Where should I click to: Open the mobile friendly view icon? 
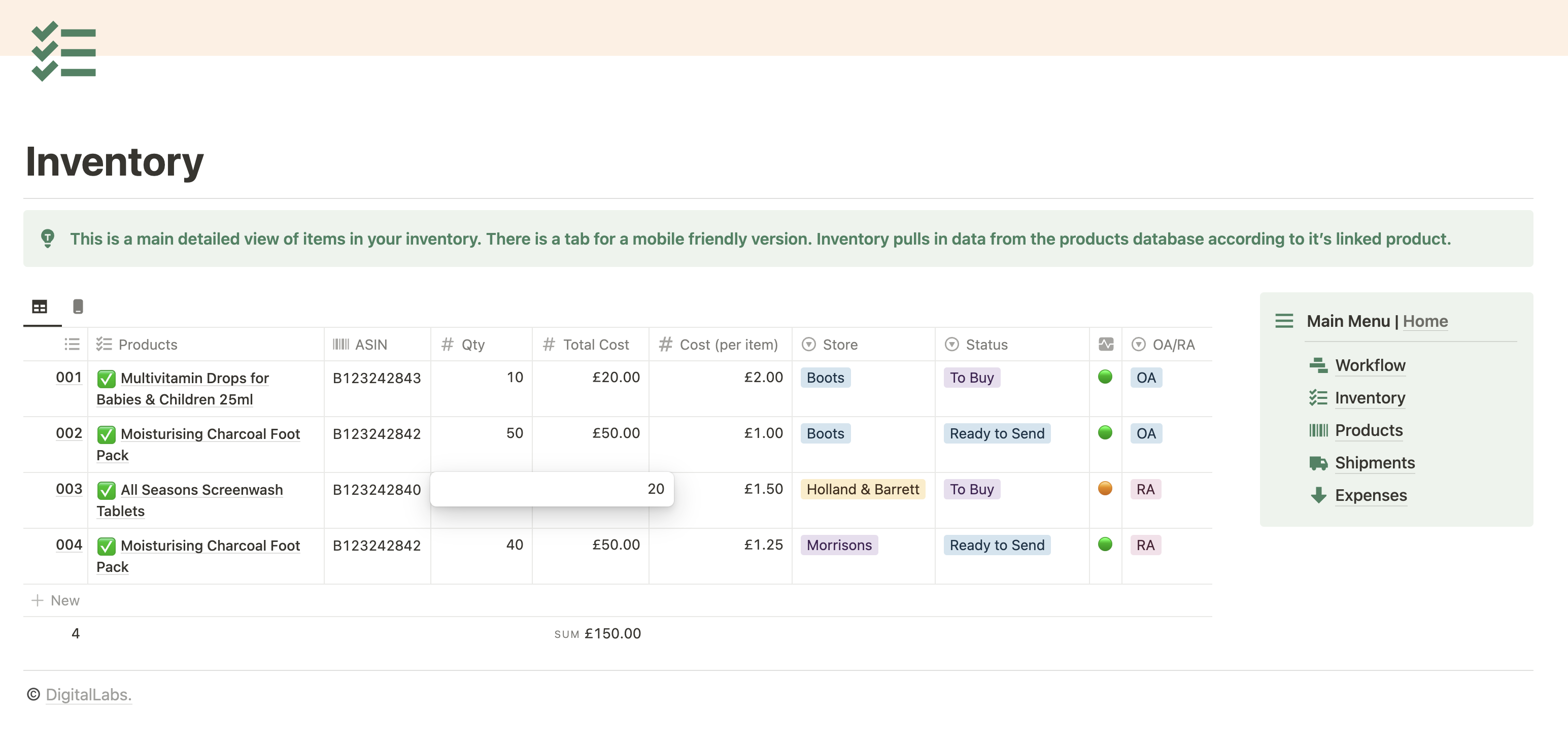(x=79, y=307)
